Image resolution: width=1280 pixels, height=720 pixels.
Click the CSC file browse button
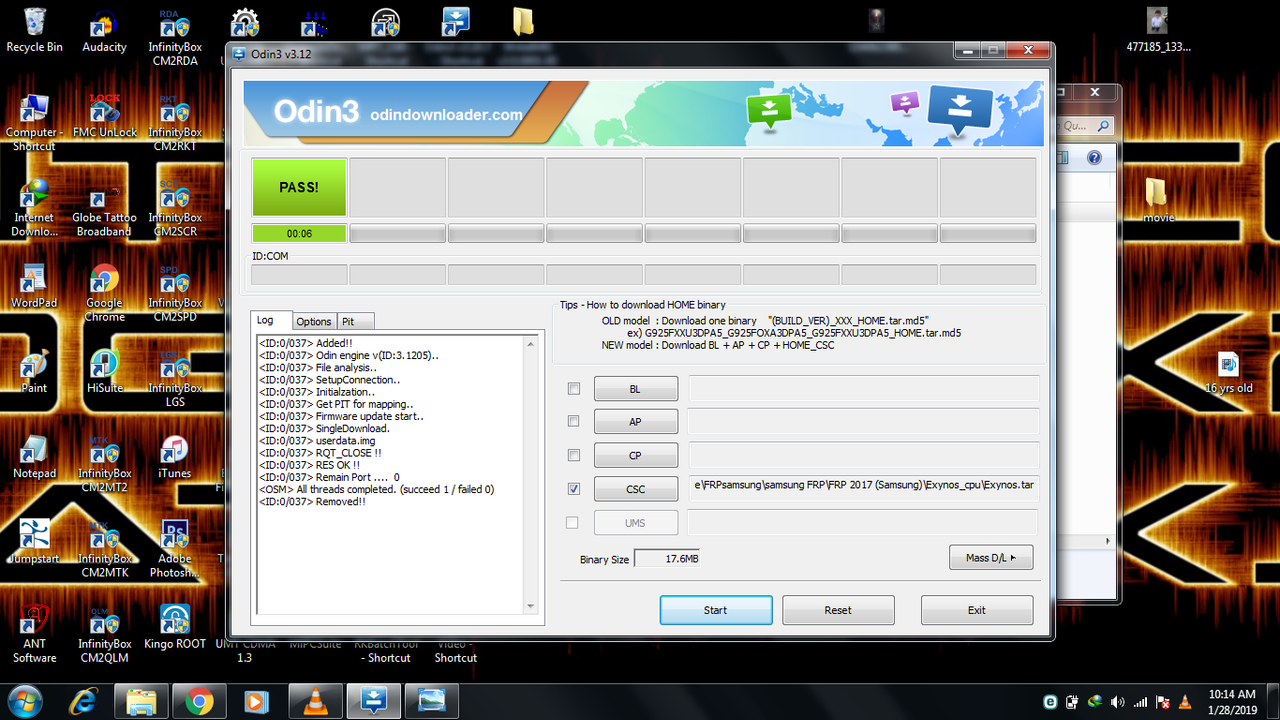636,490
